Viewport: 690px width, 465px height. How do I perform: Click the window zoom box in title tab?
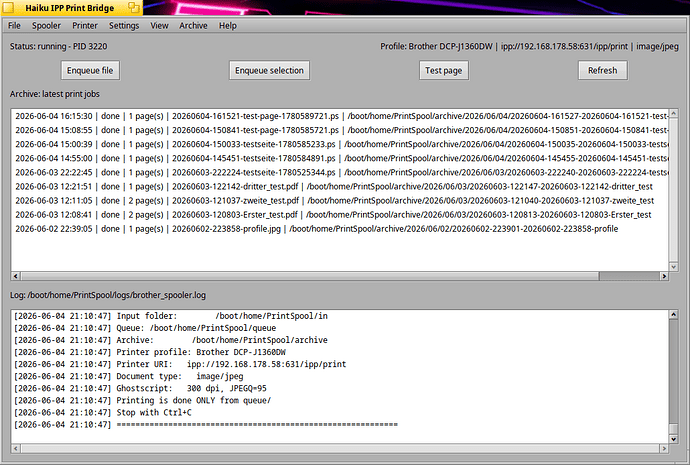point(134,7)
